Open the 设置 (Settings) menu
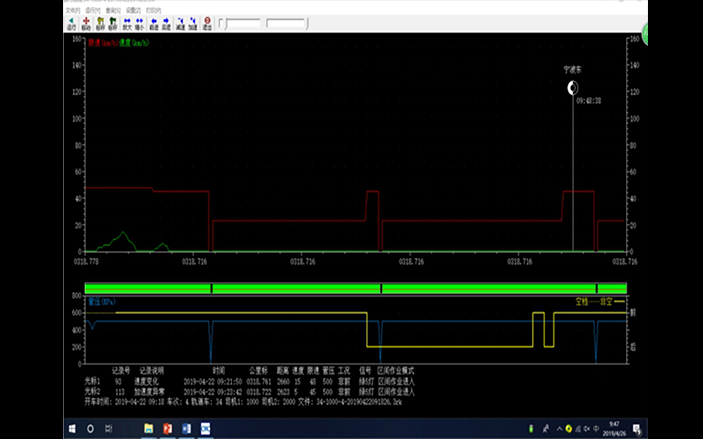Viewport: 703px width, 439px height. coord(131,10)
